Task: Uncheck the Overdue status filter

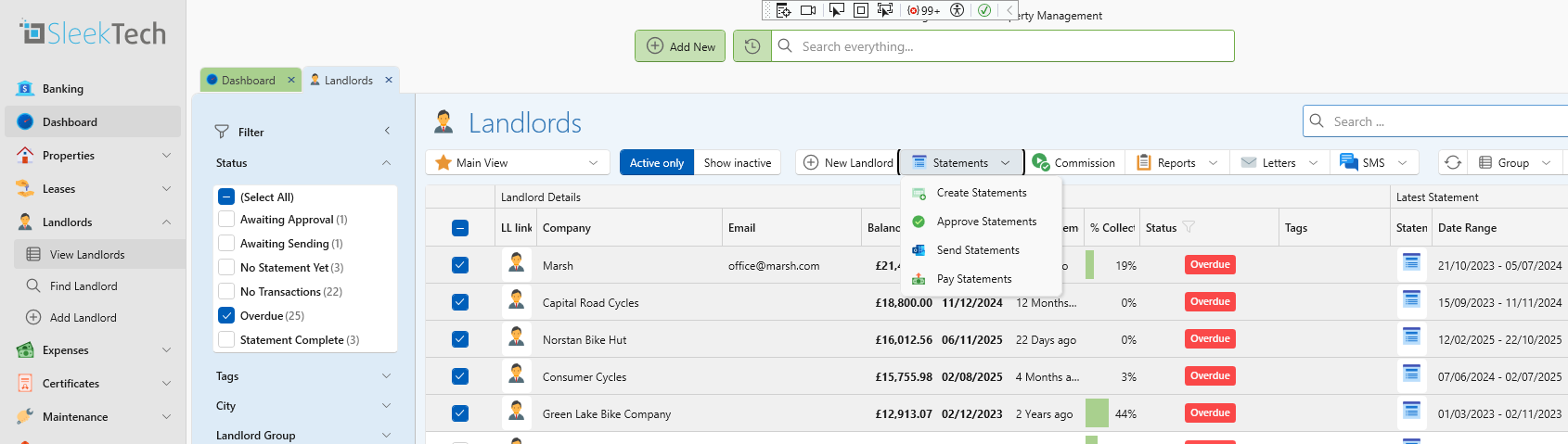Action: 226,315
